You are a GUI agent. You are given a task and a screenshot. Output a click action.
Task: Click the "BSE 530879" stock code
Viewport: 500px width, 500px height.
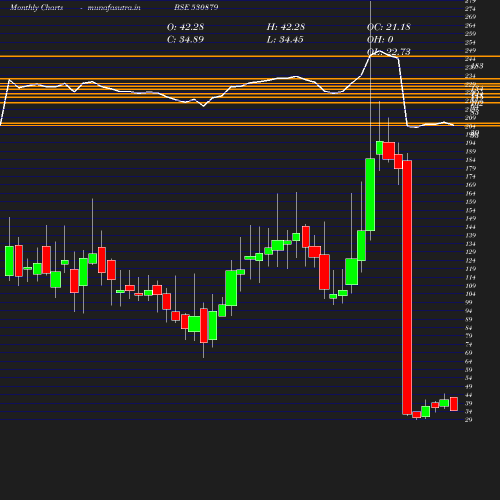coord(196,7)
